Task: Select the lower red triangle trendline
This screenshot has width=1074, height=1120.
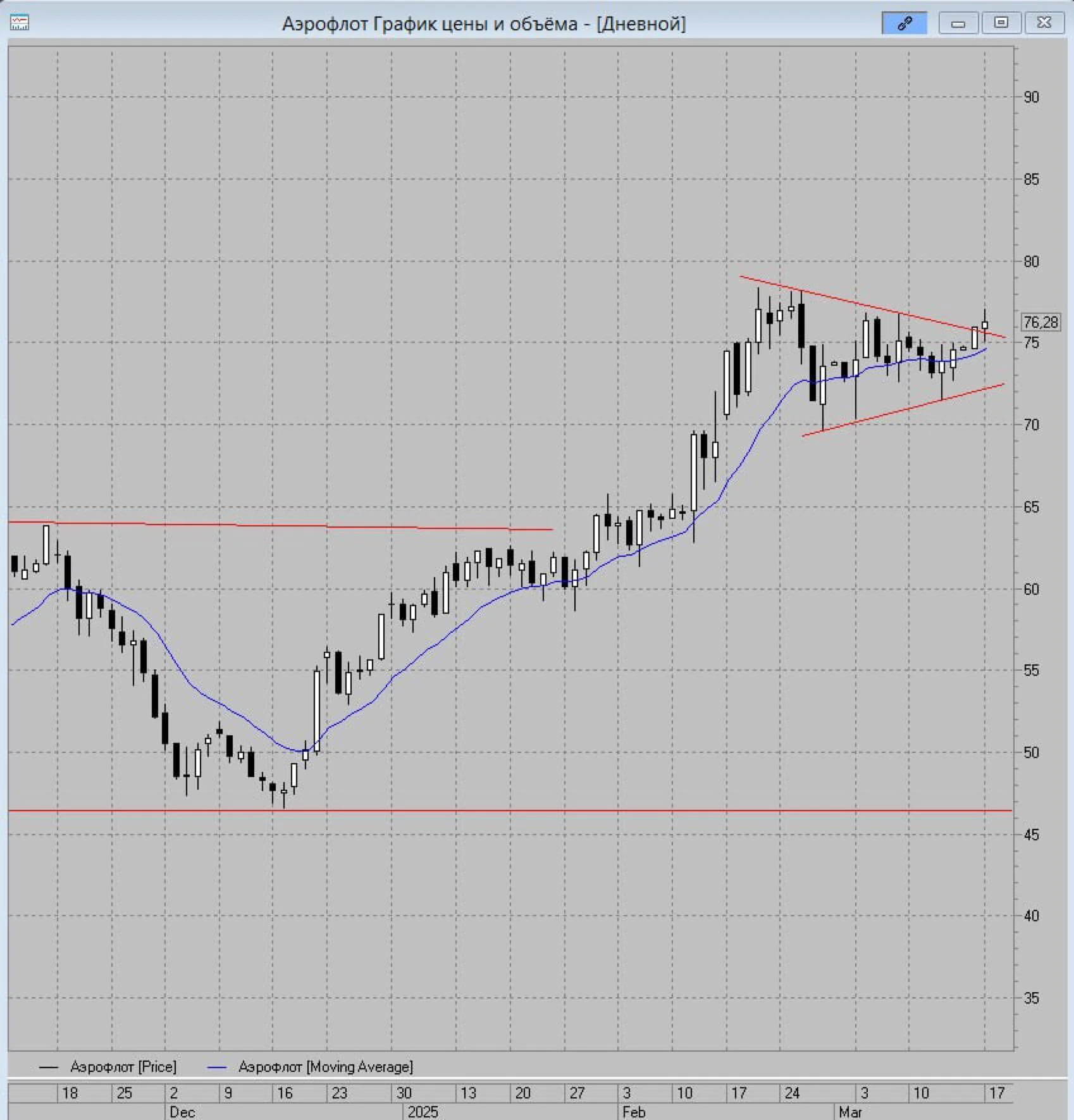Action: point(903,410)
